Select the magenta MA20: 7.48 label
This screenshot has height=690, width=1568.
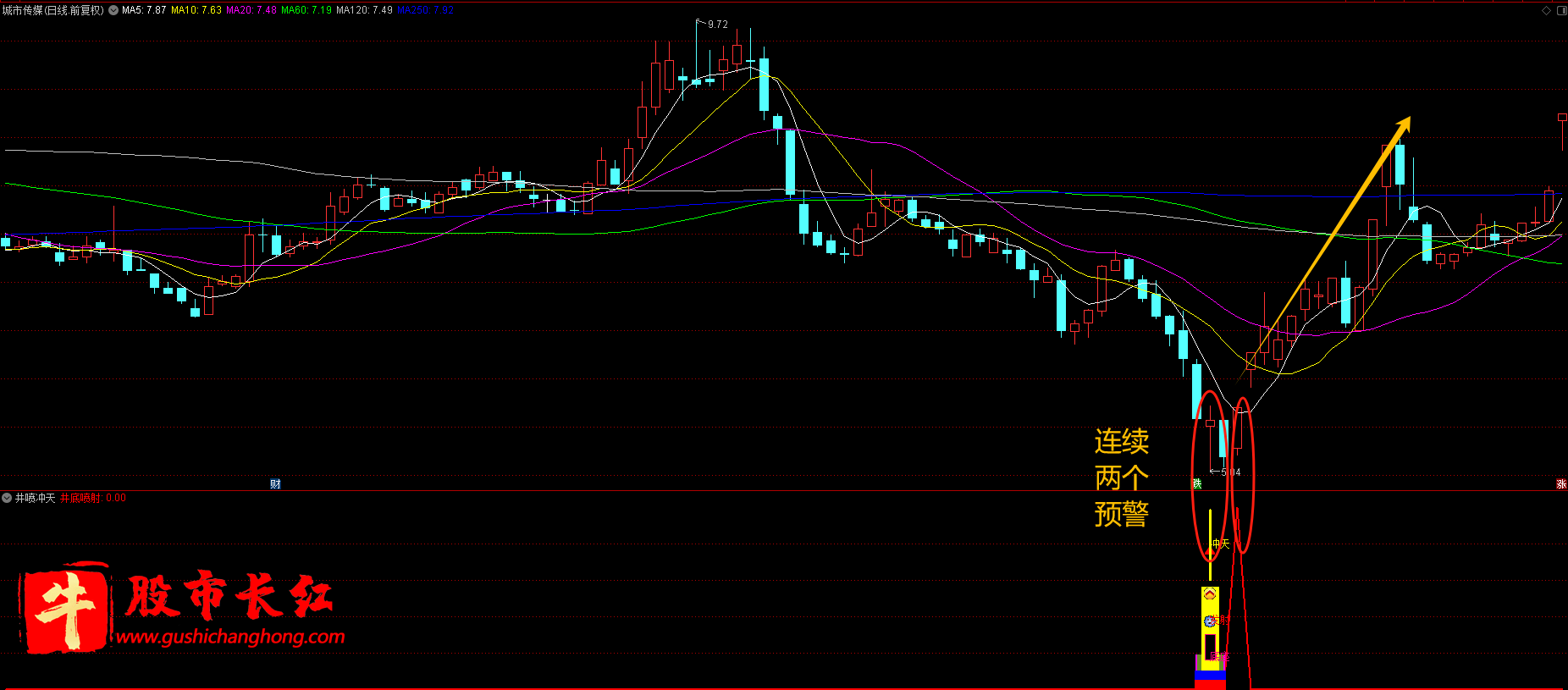click(x=251, y=10)
